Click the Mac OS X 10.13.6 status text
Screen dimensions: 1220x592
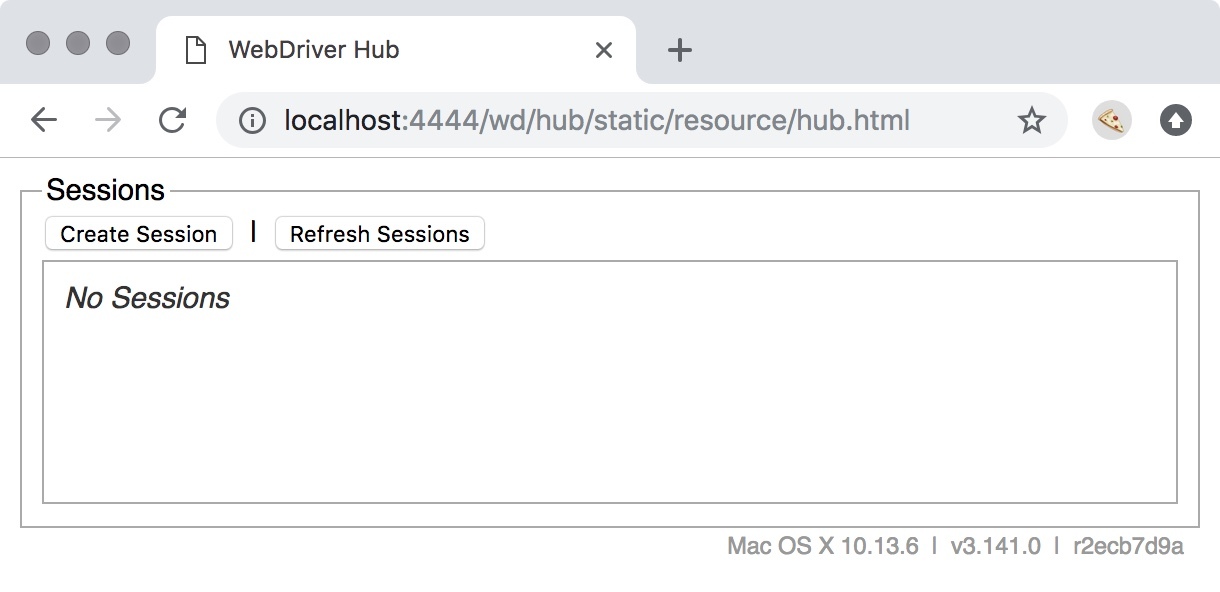[822, 546]
